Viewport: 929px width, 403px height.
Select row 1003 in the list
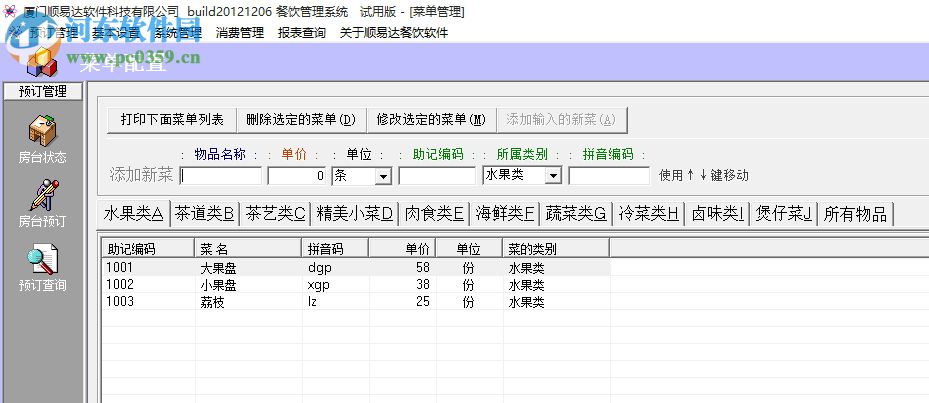tap(356, 302)
